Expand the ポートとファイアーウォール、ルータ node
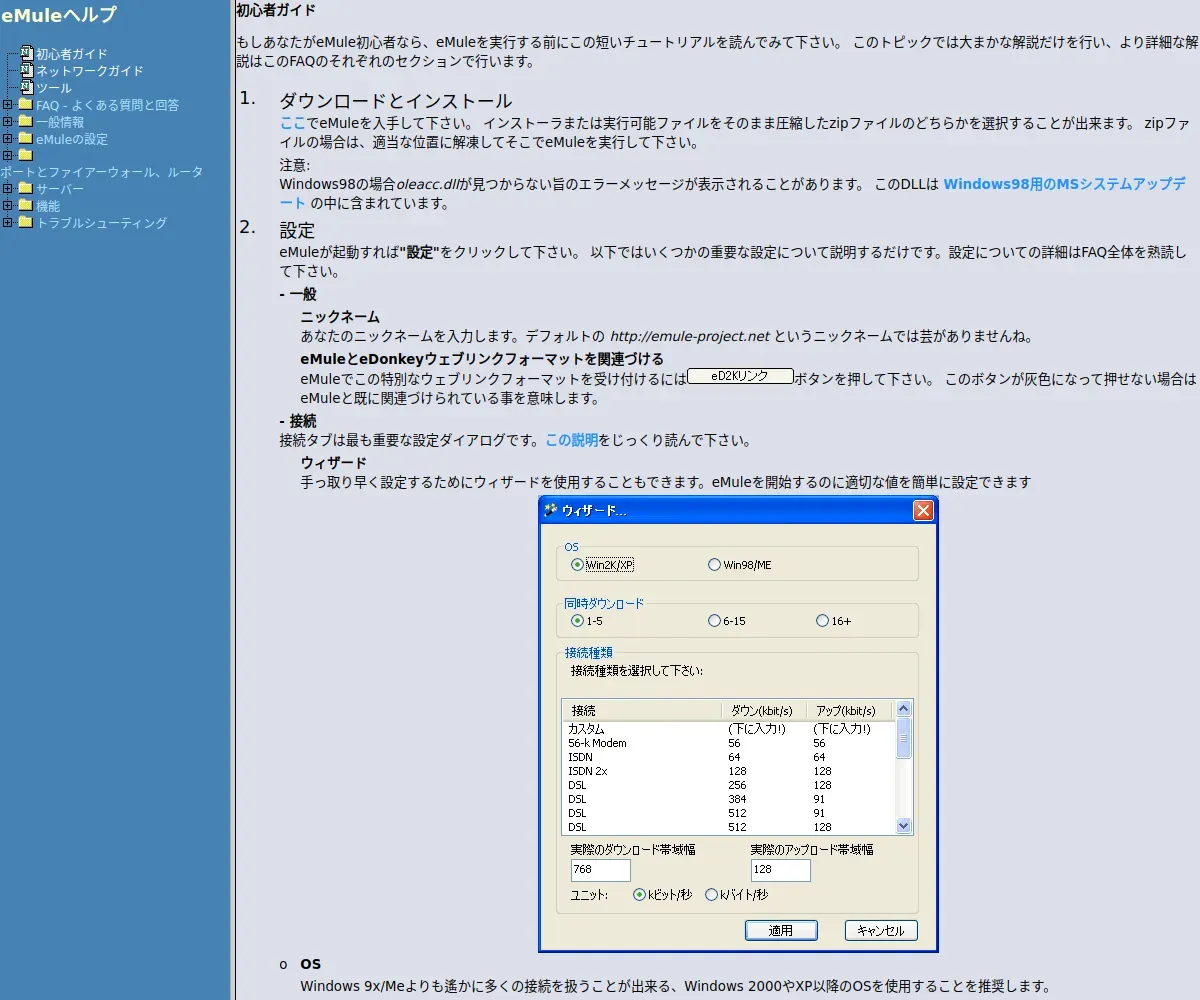 (8, 155)
